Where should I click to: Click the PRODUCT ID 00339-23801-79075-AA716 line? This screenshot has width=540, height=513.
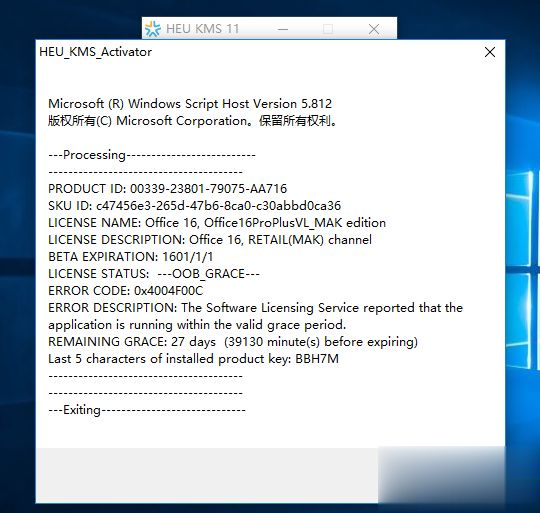tap(167, 189)
